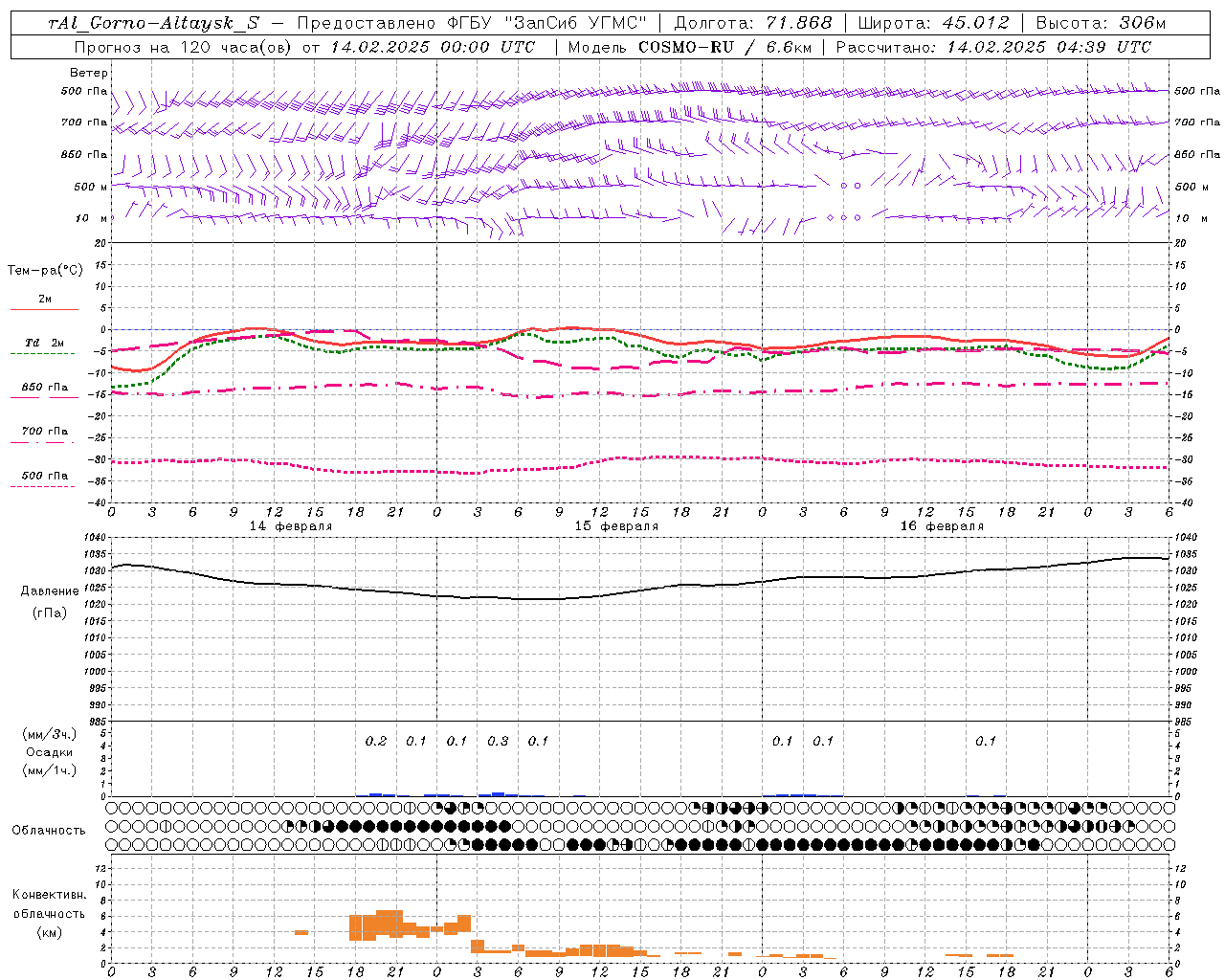Viewport: 1225px width, 980px height.
Task: Click the (гПа) pressure unit label
Action: [x=50, y=612]
